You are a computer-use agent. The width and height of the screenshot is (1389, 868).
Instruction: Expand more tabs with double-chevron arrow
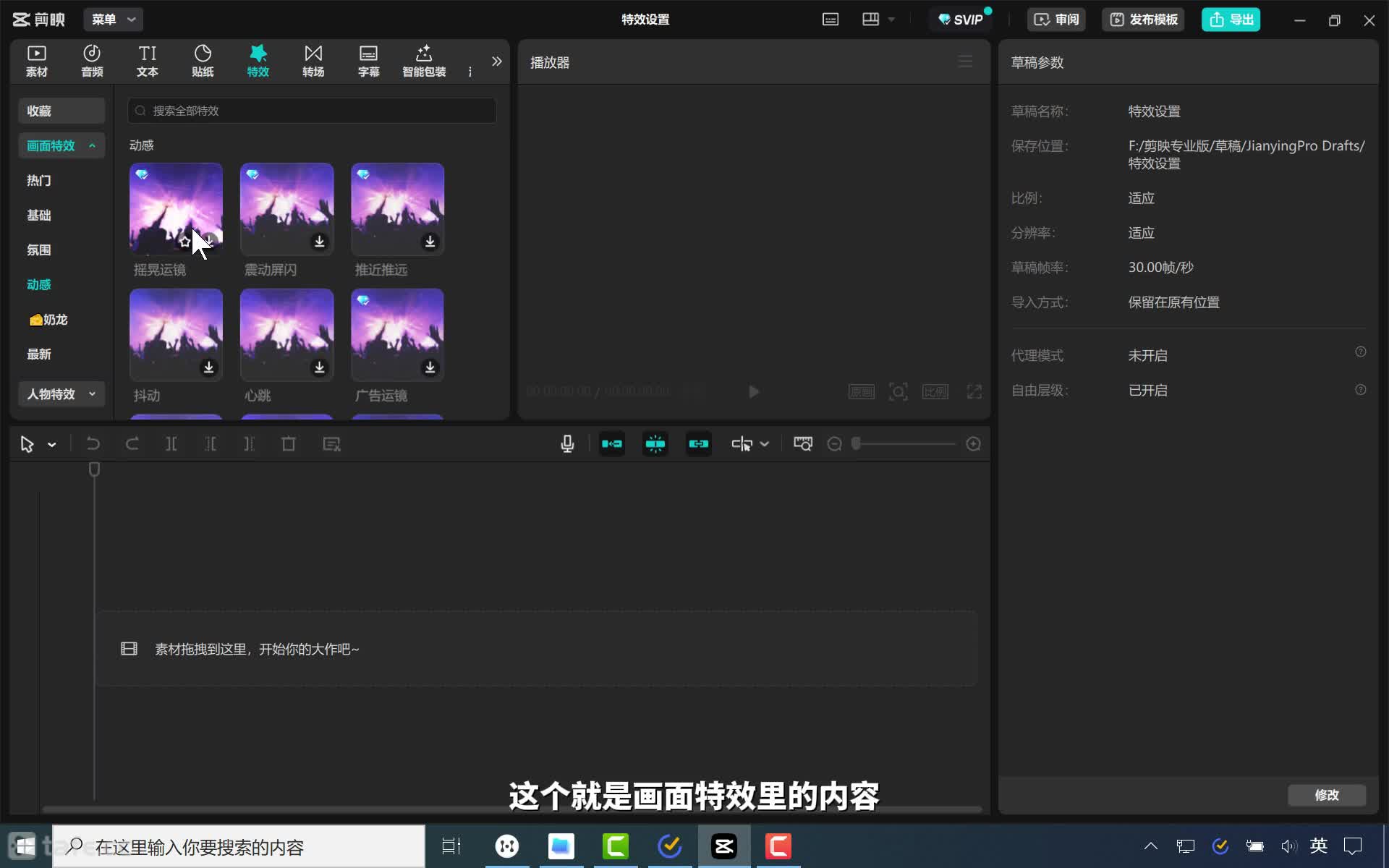496,61
